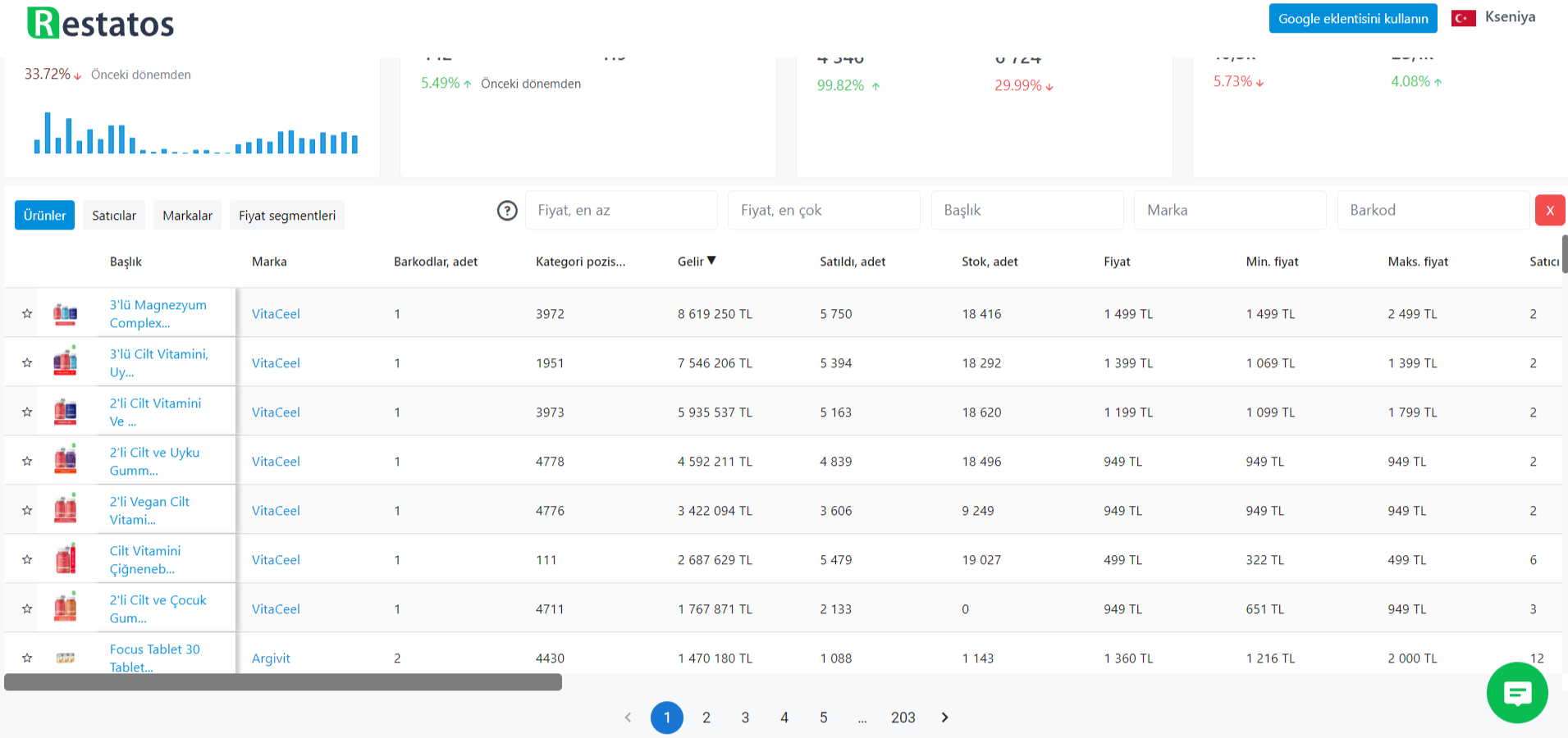Open thumbnail of 3'lü Cilt Vitamini

point(66,362)
